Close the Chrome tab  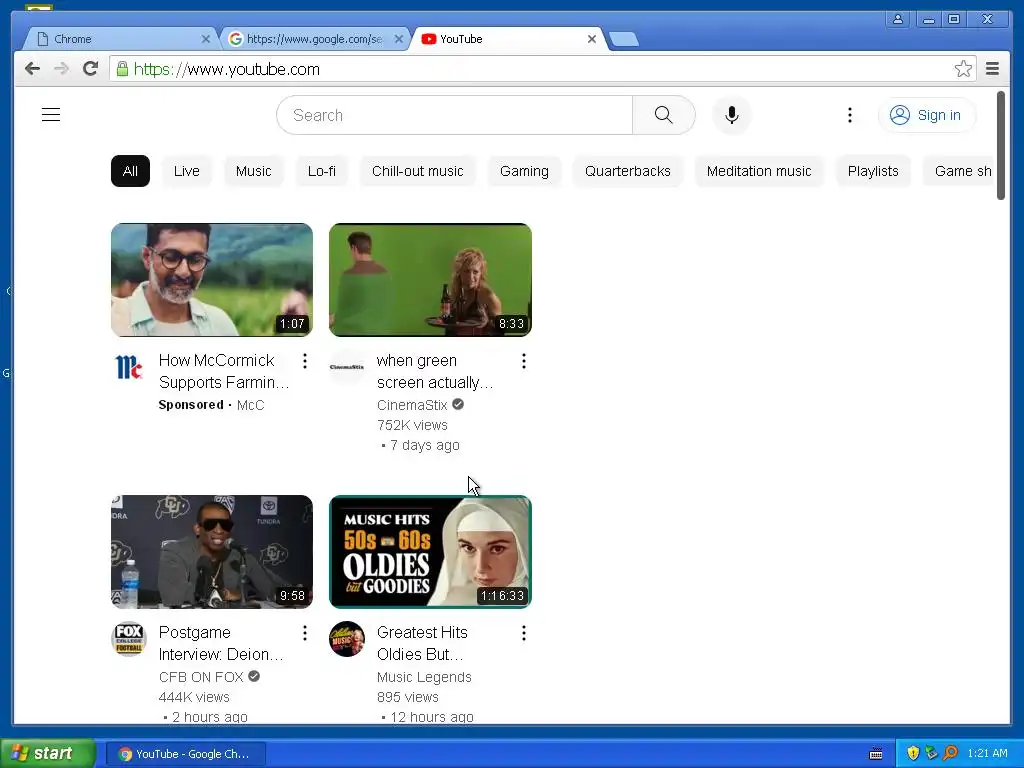[x=206, y=39]
